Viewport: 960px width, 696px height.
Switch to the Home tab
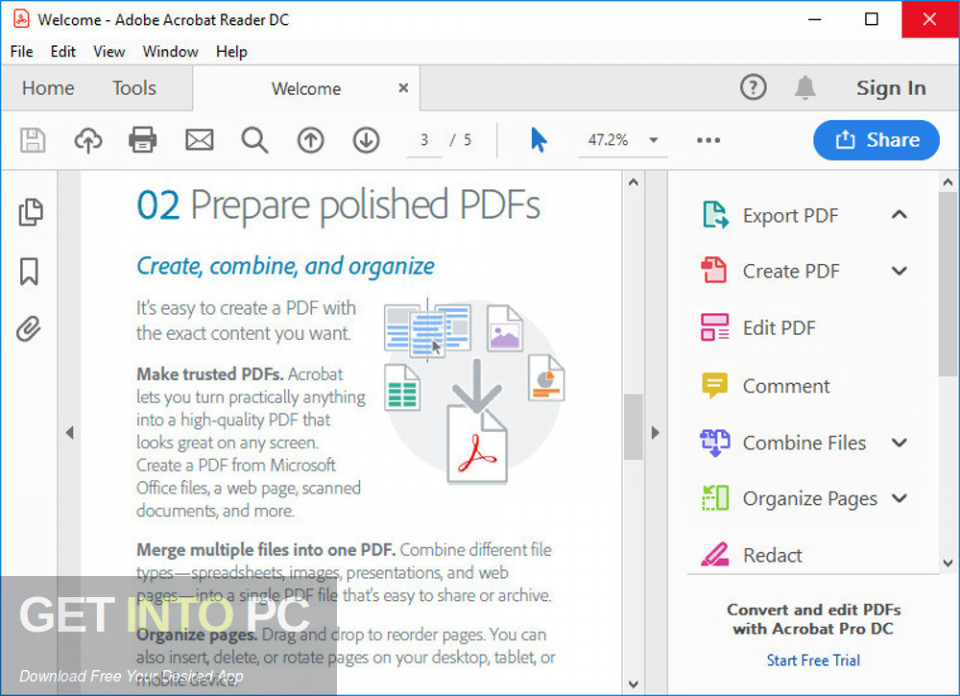click(x=48, y=88)
